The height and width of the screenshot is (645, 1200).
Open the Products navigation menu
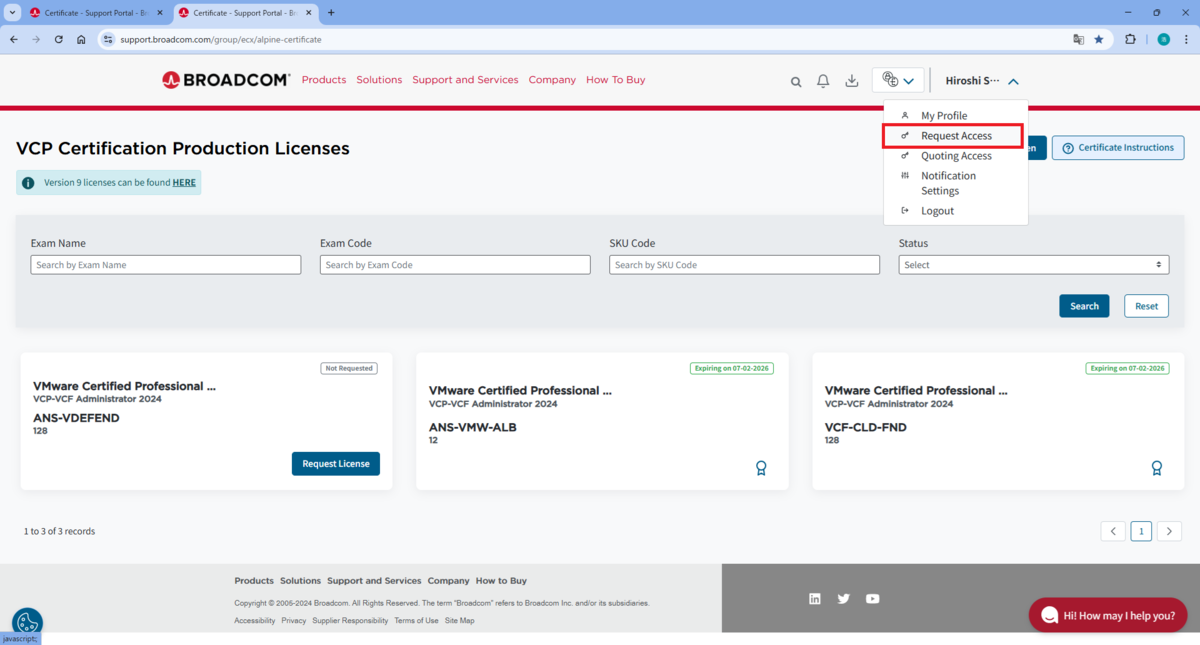point(324,80)
